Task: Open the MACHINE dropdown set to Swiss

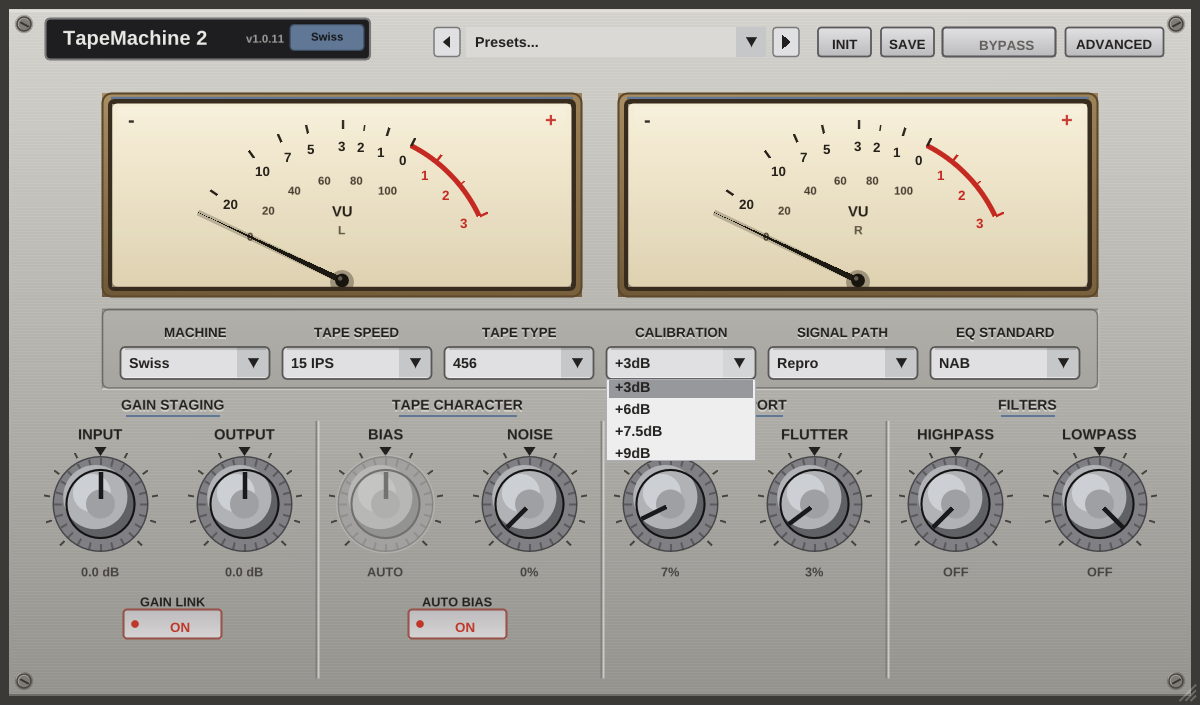Action: click(195, 363)
